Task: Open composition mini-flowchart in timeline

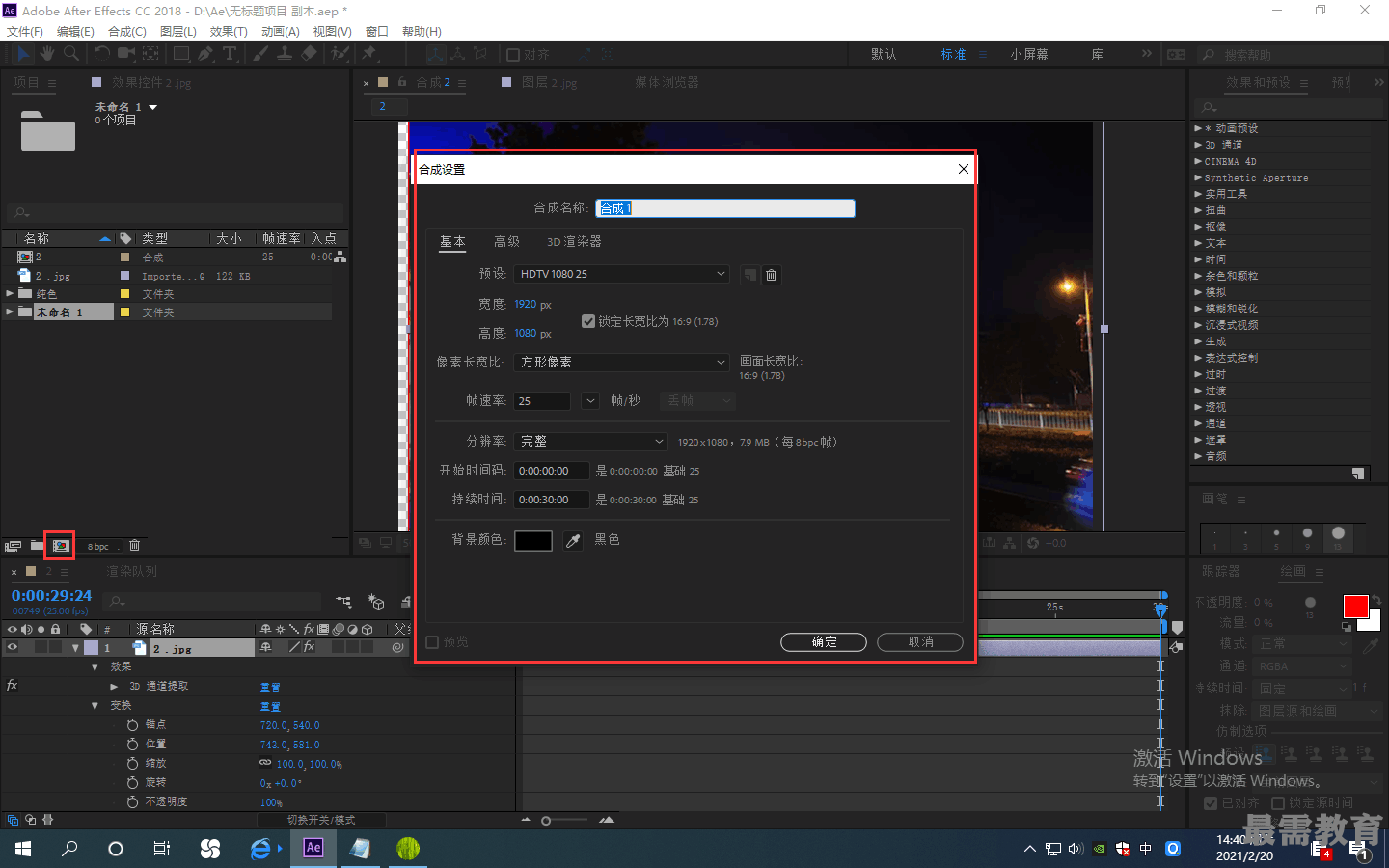Action: tap(344, 602)
